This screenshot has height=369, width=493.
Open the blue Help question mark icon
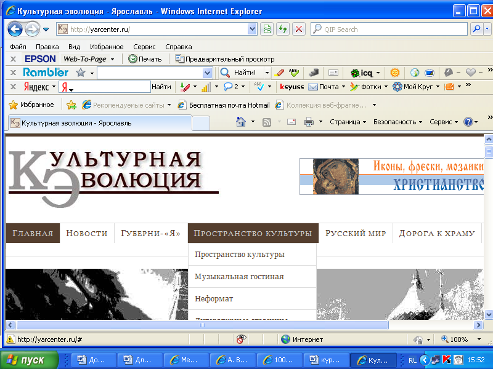tap(468, 122)
